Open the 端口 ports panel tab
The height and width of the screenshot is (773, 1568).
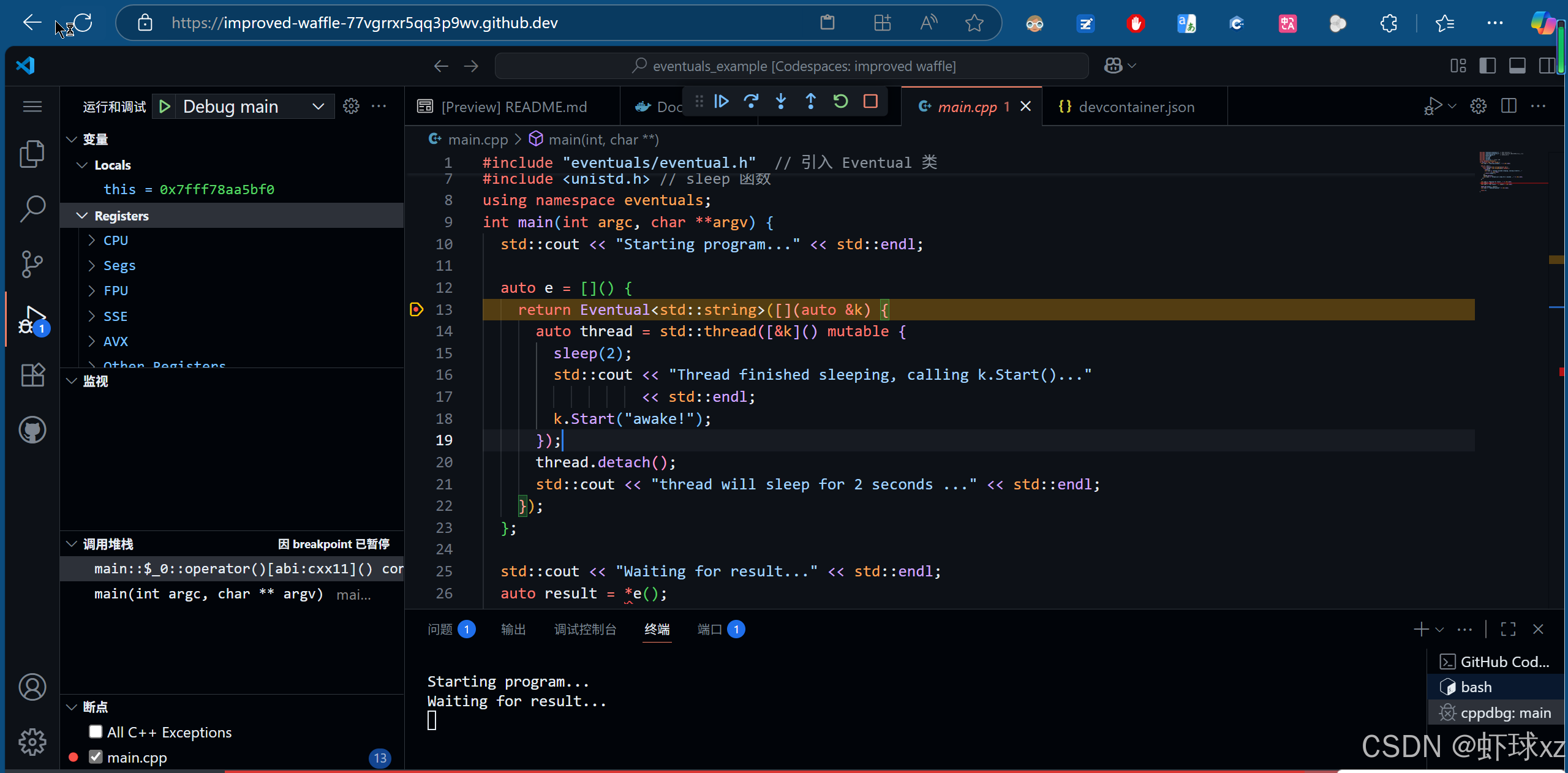[x=721, y=629]
